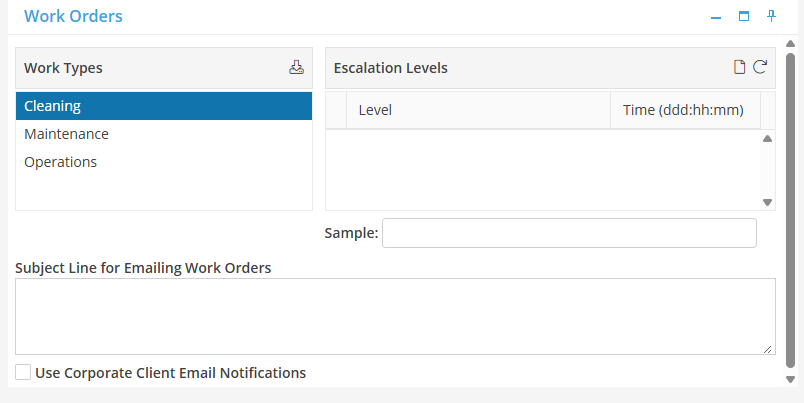Image resolution: width=804 pixels, height=403 pixels.
Task: Minimize the Work Orders panel
Action: [x=715, y=17]
